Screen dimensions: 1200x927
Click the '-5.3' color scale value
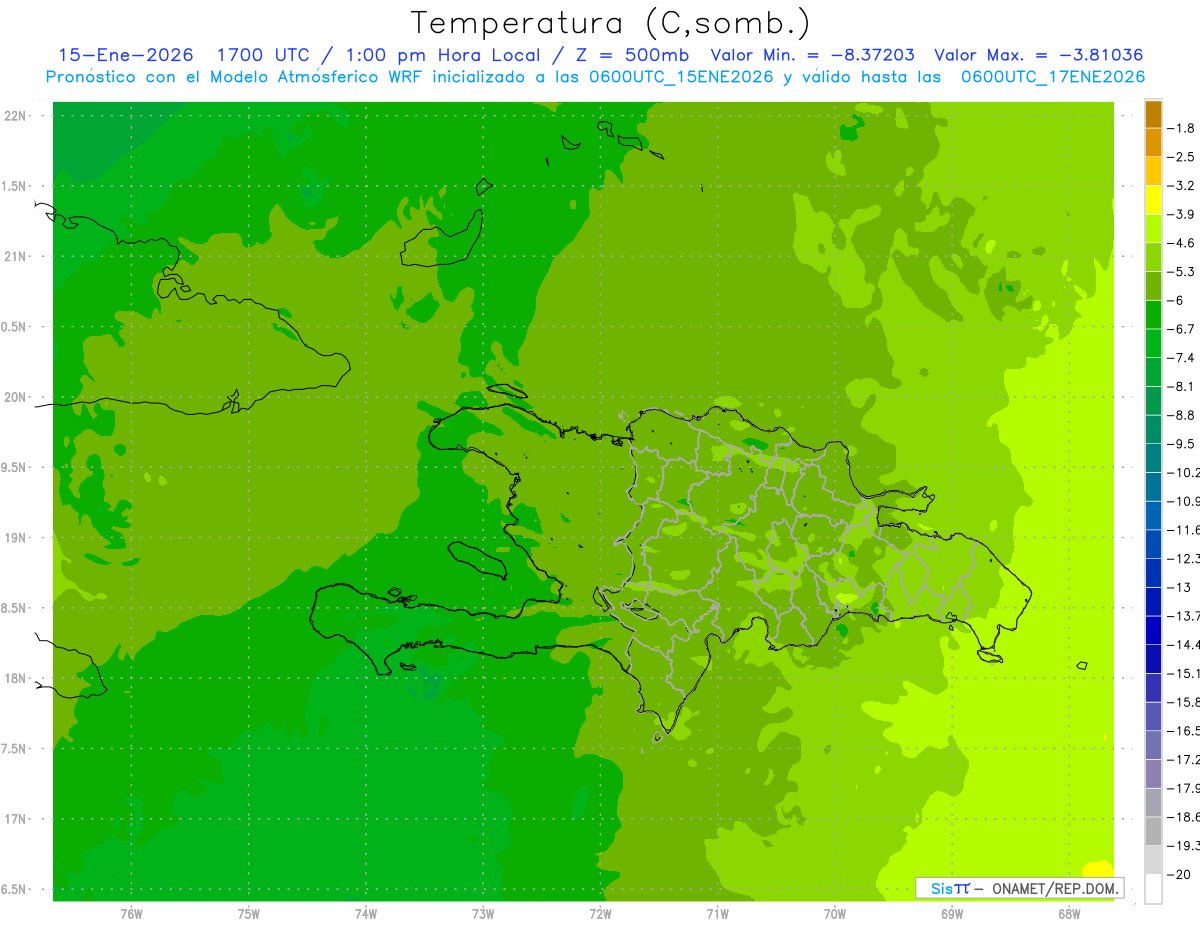point(1181,272)
